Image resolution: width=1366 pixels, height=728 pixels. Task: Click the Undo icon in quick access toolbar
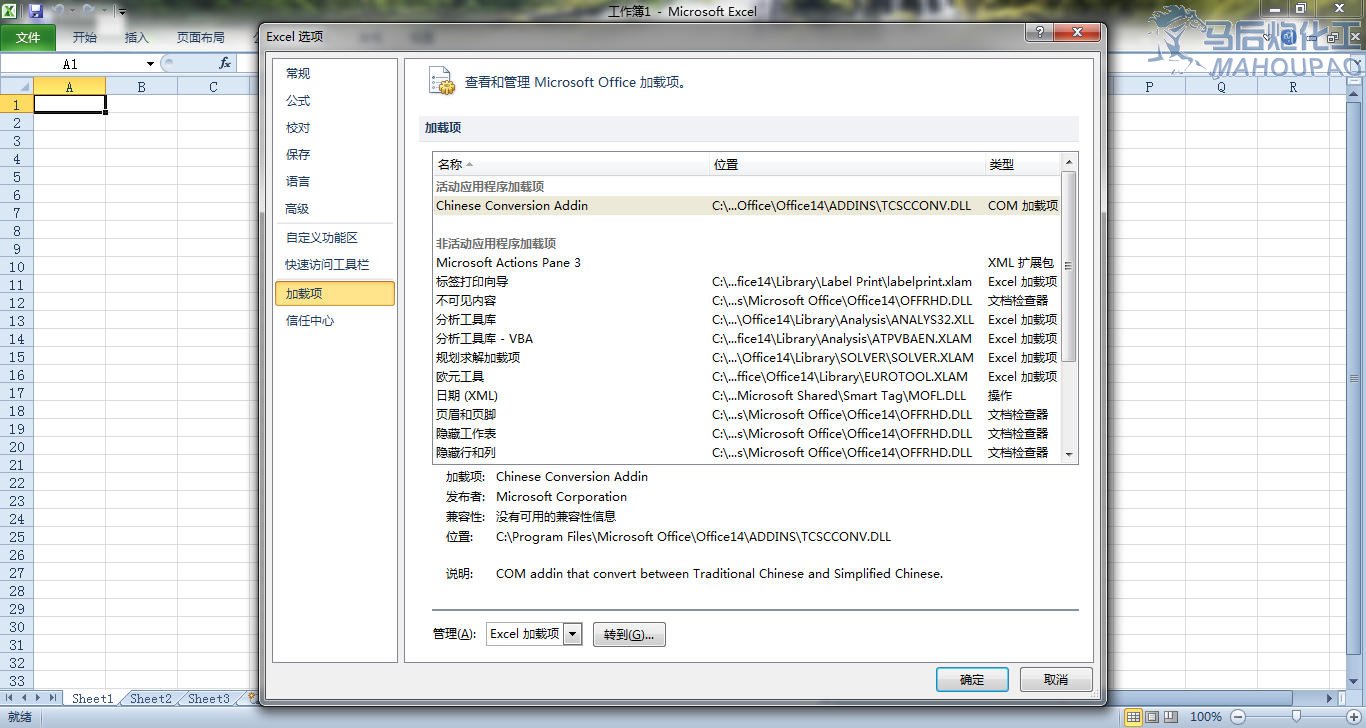point(60,12)
